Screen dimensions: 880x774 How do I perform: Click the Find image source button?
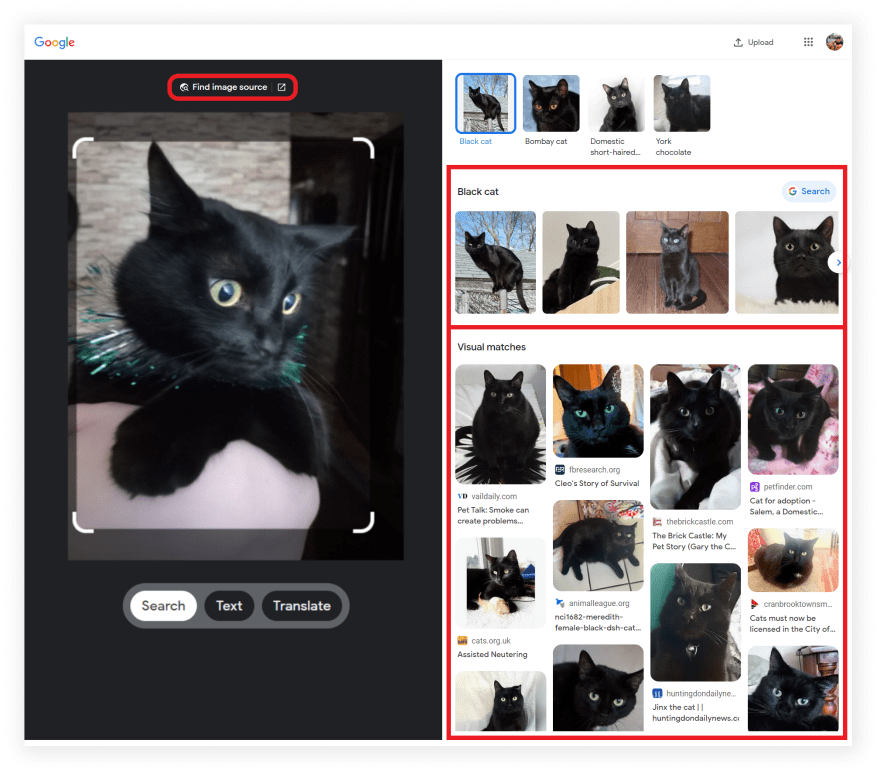[232, 87]
